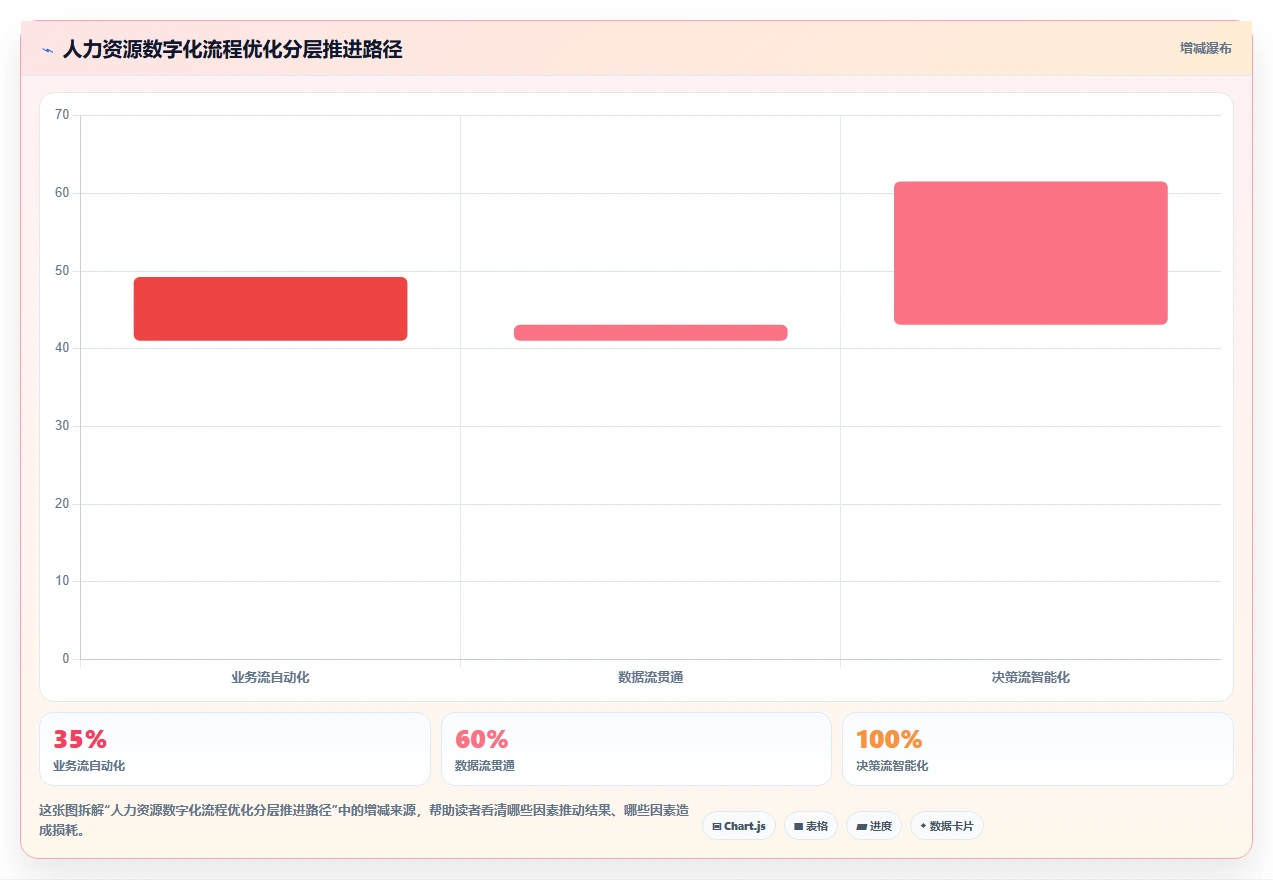Click the y-axis value 40
The image size is (1273, 880).
[x=62, y=348]
